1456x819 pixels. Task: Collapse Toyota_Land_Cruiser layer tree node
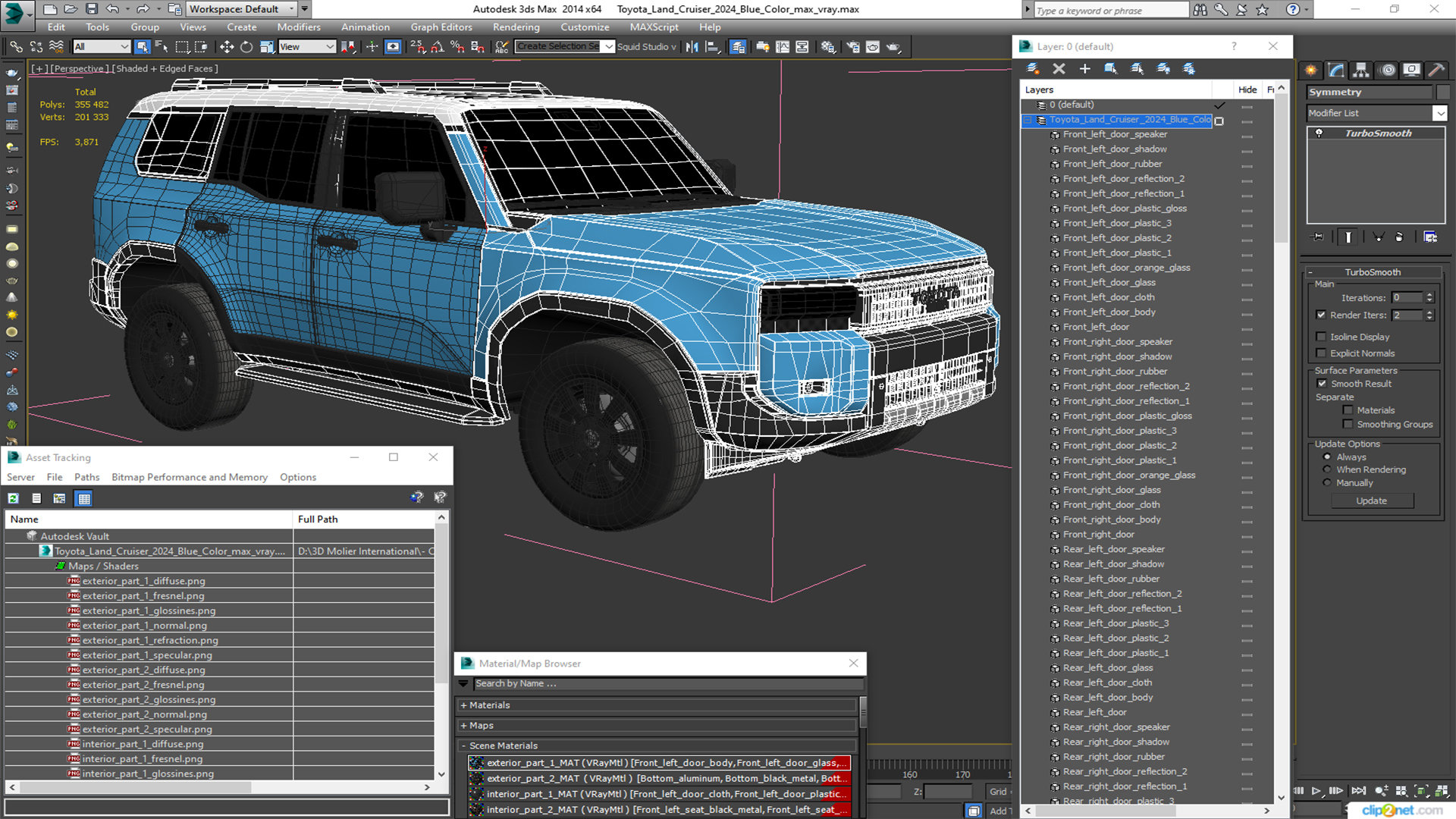1028,120
